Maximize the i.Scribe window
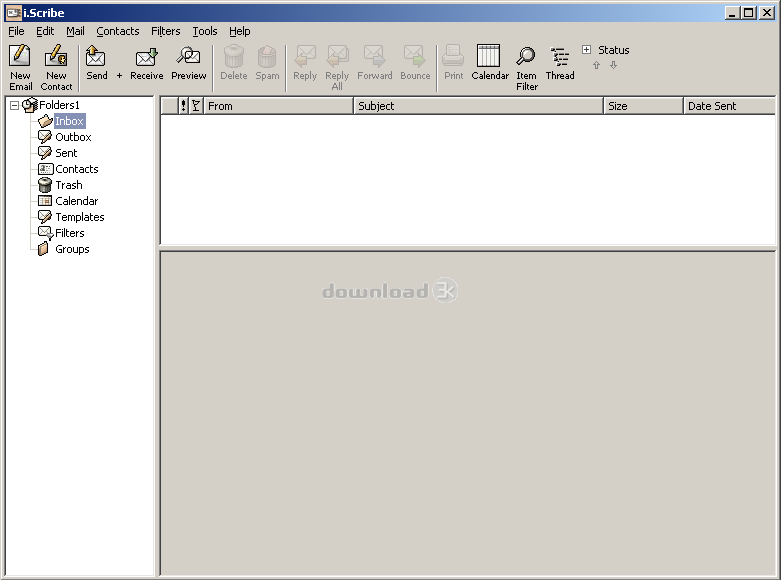 click(749, 12)
